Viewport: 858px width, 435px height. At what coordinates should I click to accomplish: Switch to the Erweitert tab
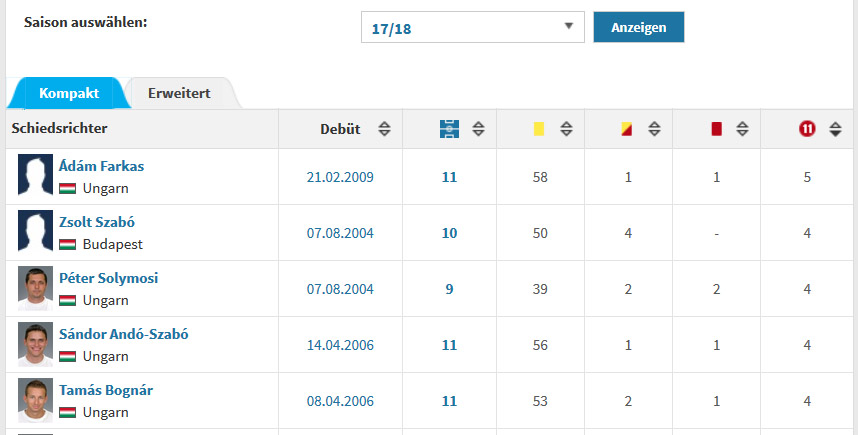pos(179,93)
